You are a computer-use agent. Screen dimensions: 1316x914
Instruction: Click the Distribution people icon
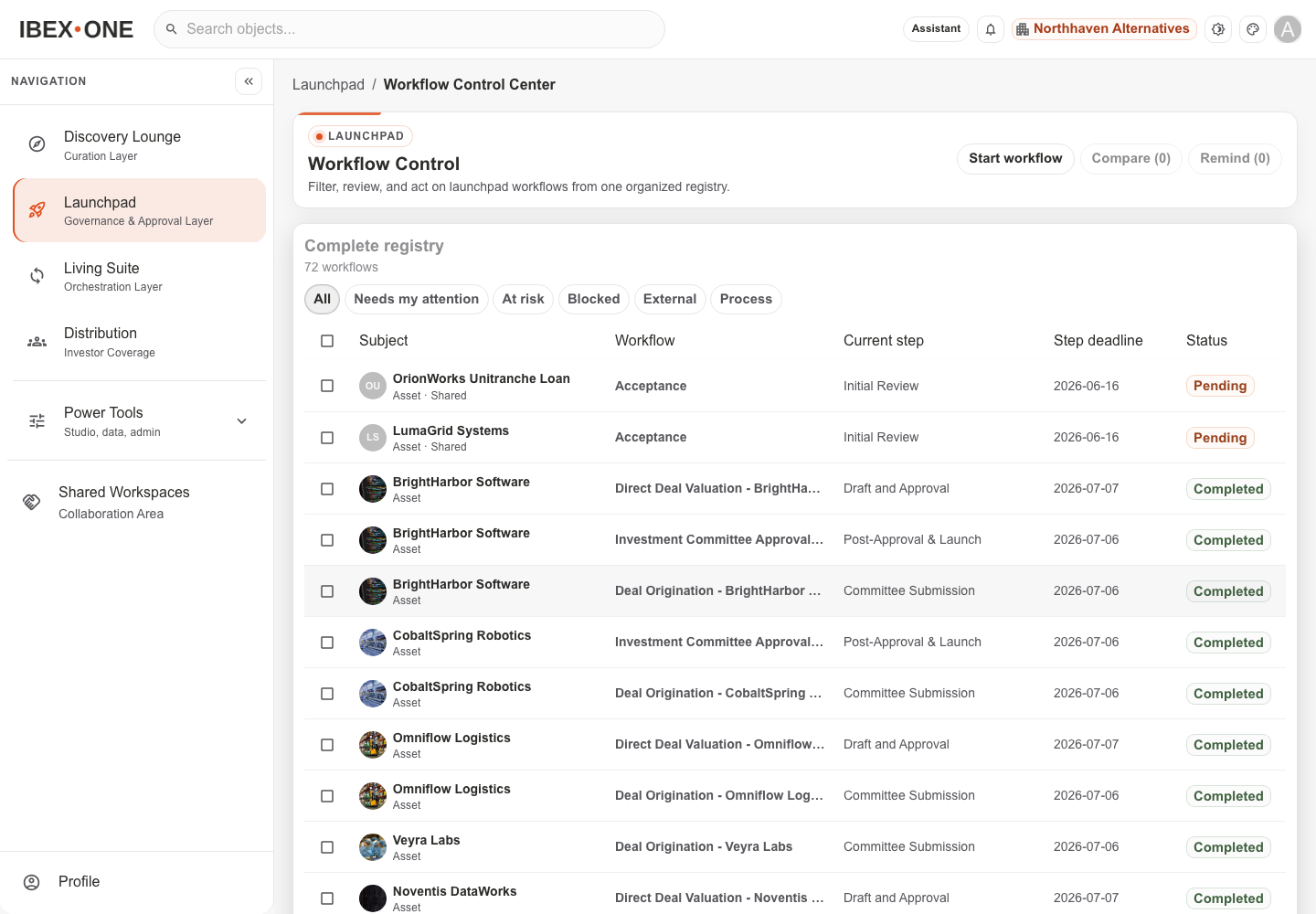[x=37, y=342]
